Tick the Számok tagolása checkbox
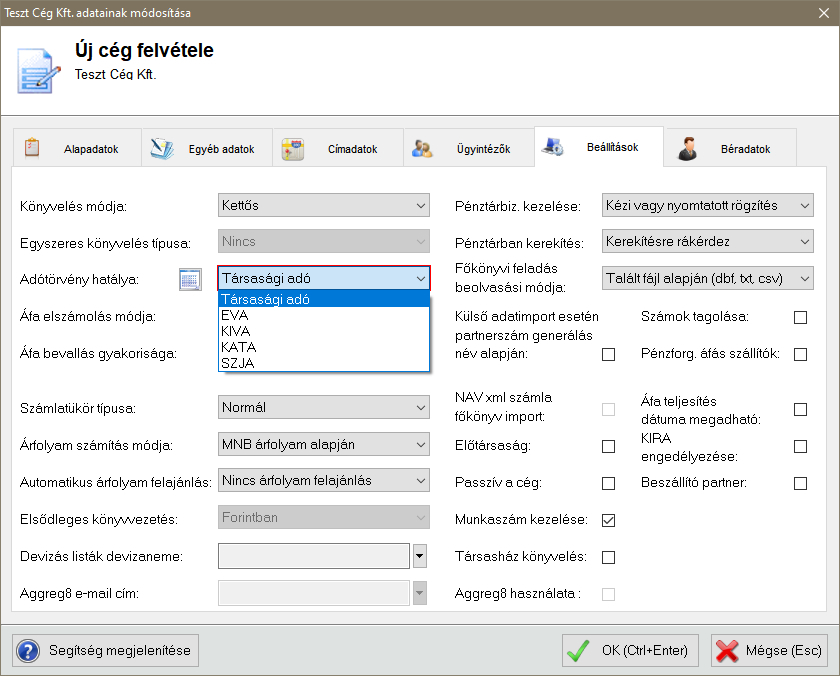840x676 pixels. (800, 317)
